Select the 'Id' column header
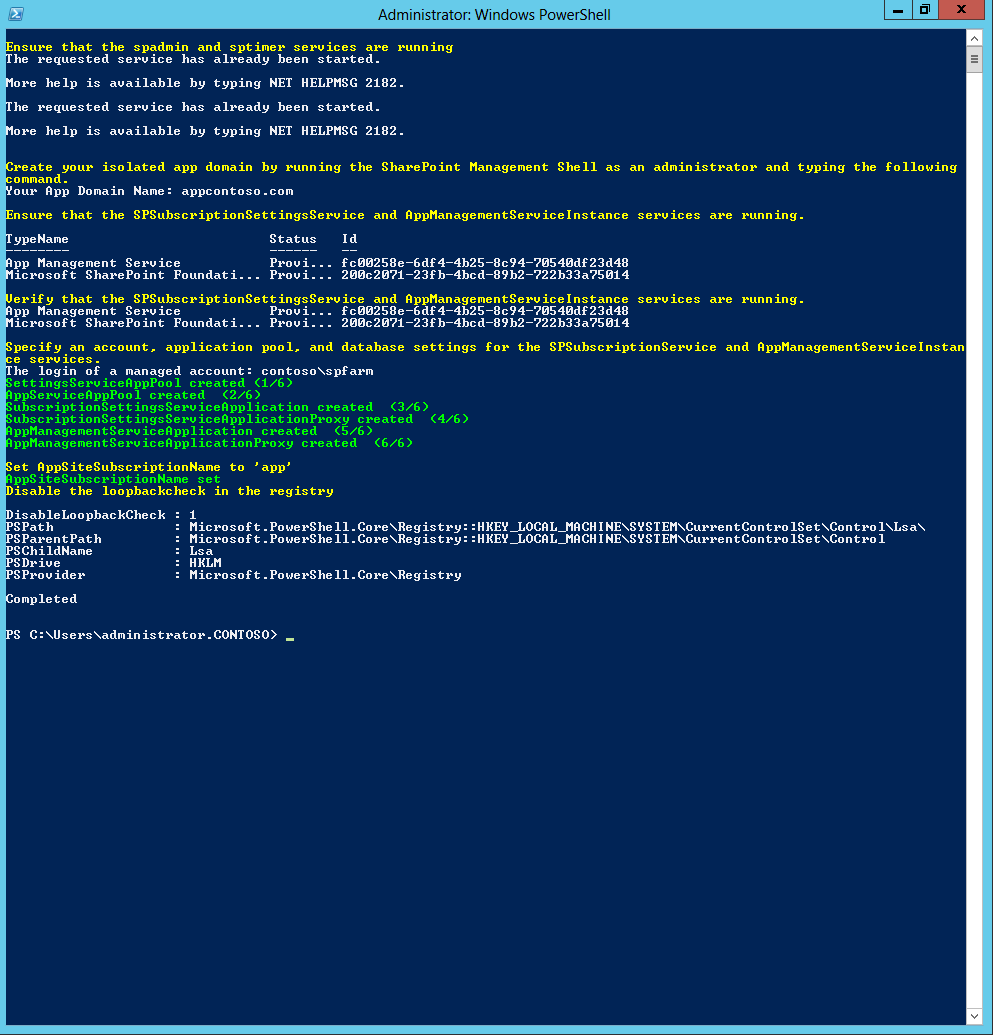Image resolution: width=993 pixels, height=1035 pixels. 349,239
